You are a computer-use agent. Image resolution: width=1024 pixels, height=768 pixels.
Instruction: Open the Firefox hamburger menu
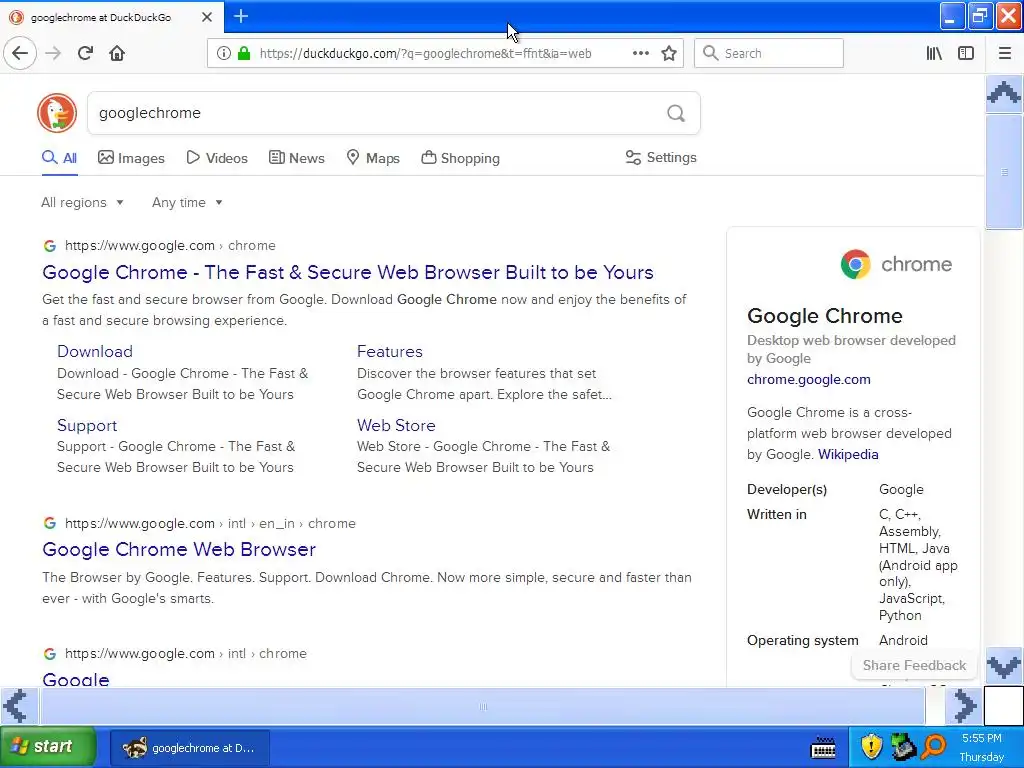(x=1004, y=53)
